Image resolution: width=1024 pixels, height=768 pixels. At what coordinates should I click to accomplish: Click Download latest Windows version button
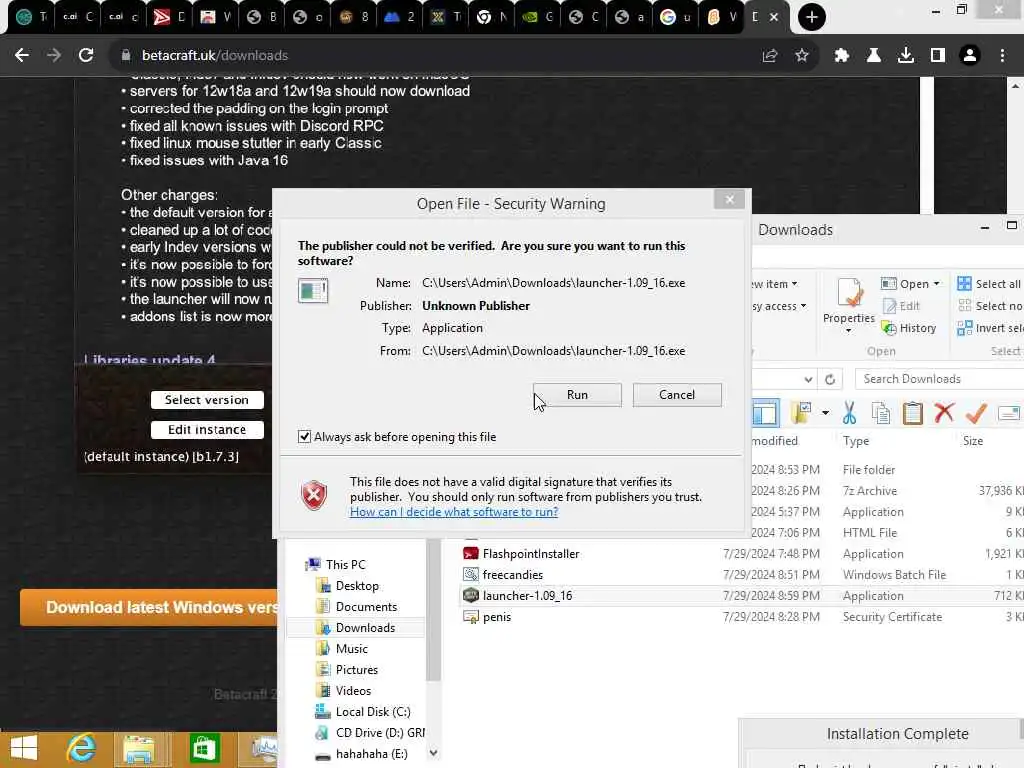(149, 607)
